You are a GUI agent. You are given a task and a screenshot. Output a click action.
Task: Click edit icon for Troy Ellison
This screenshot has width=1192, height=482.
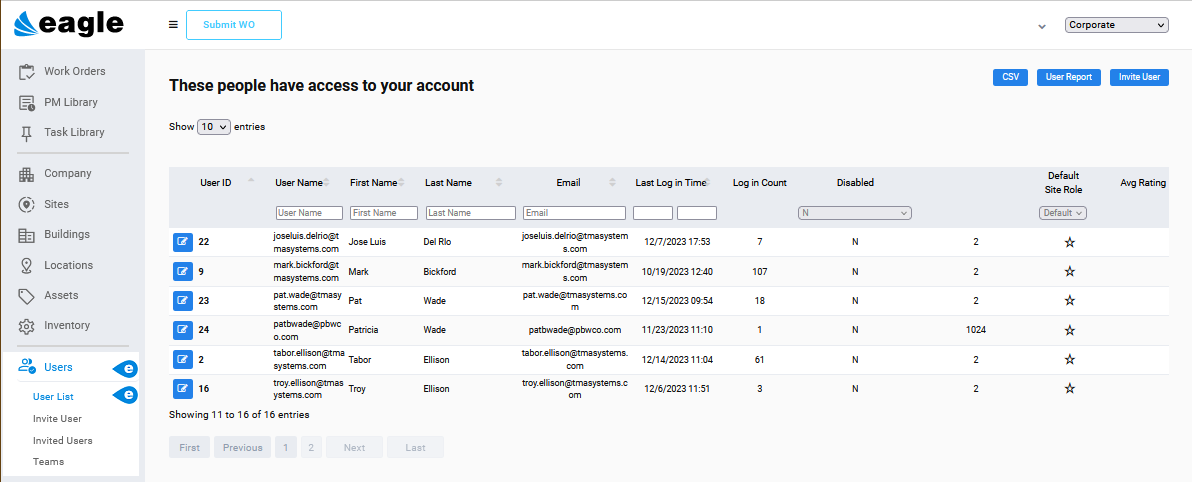[182, 388]
